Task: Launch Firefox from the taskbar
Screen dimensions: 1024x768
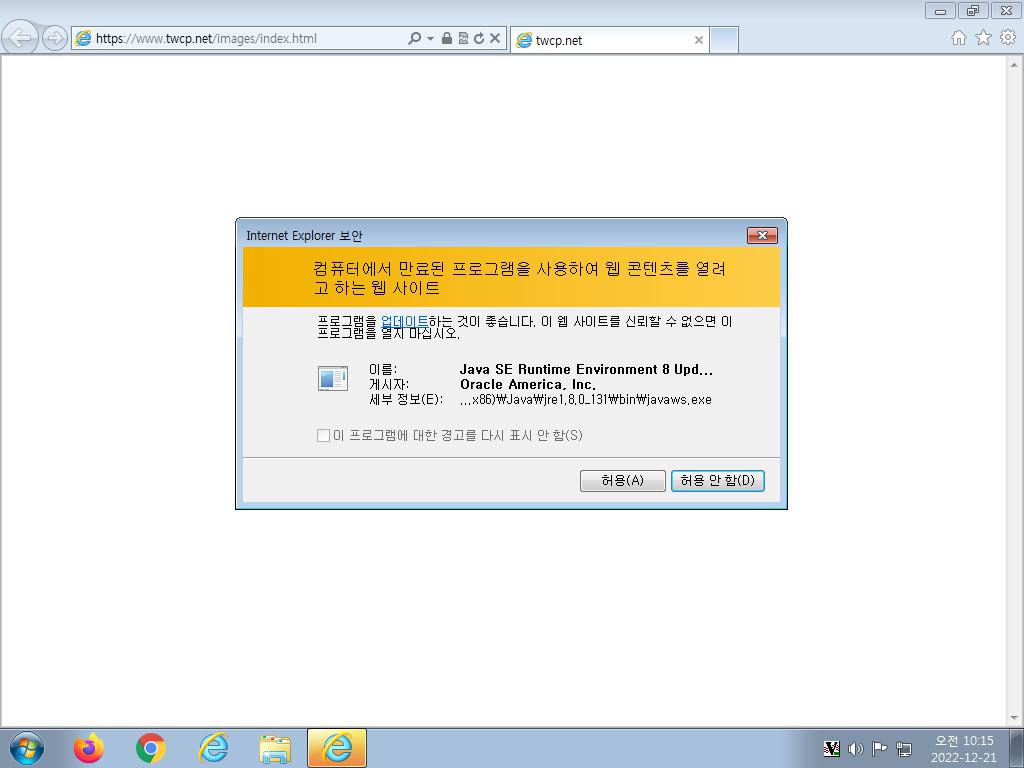Action: tap(89, 748)
